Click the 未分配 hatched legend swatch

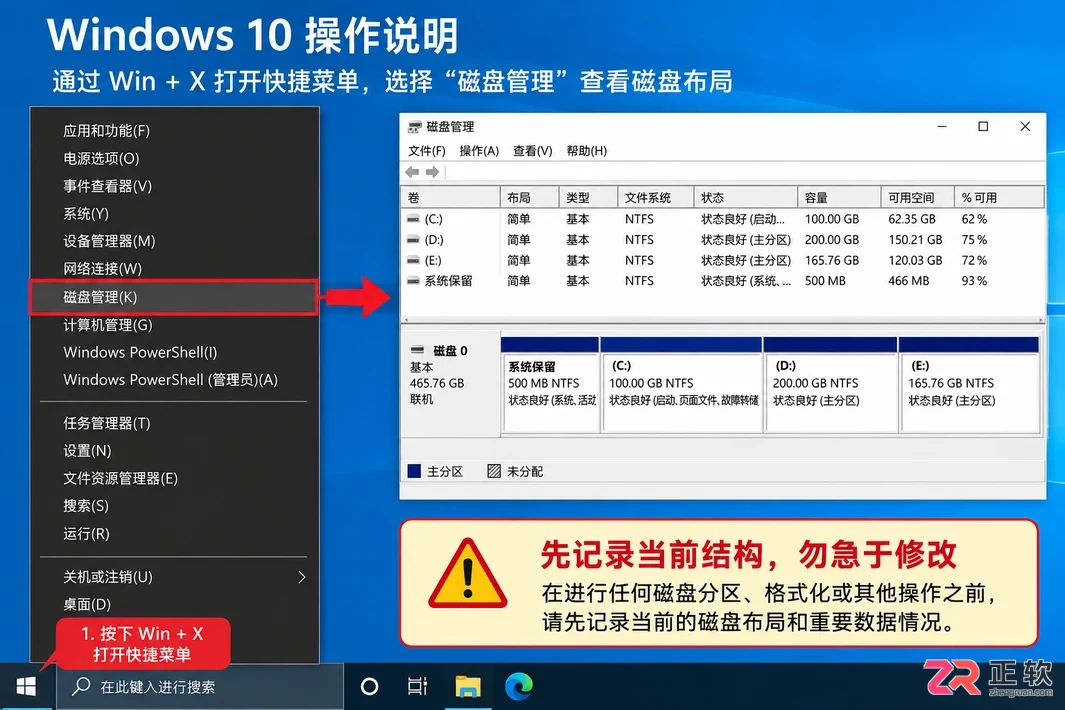(494, 471)
